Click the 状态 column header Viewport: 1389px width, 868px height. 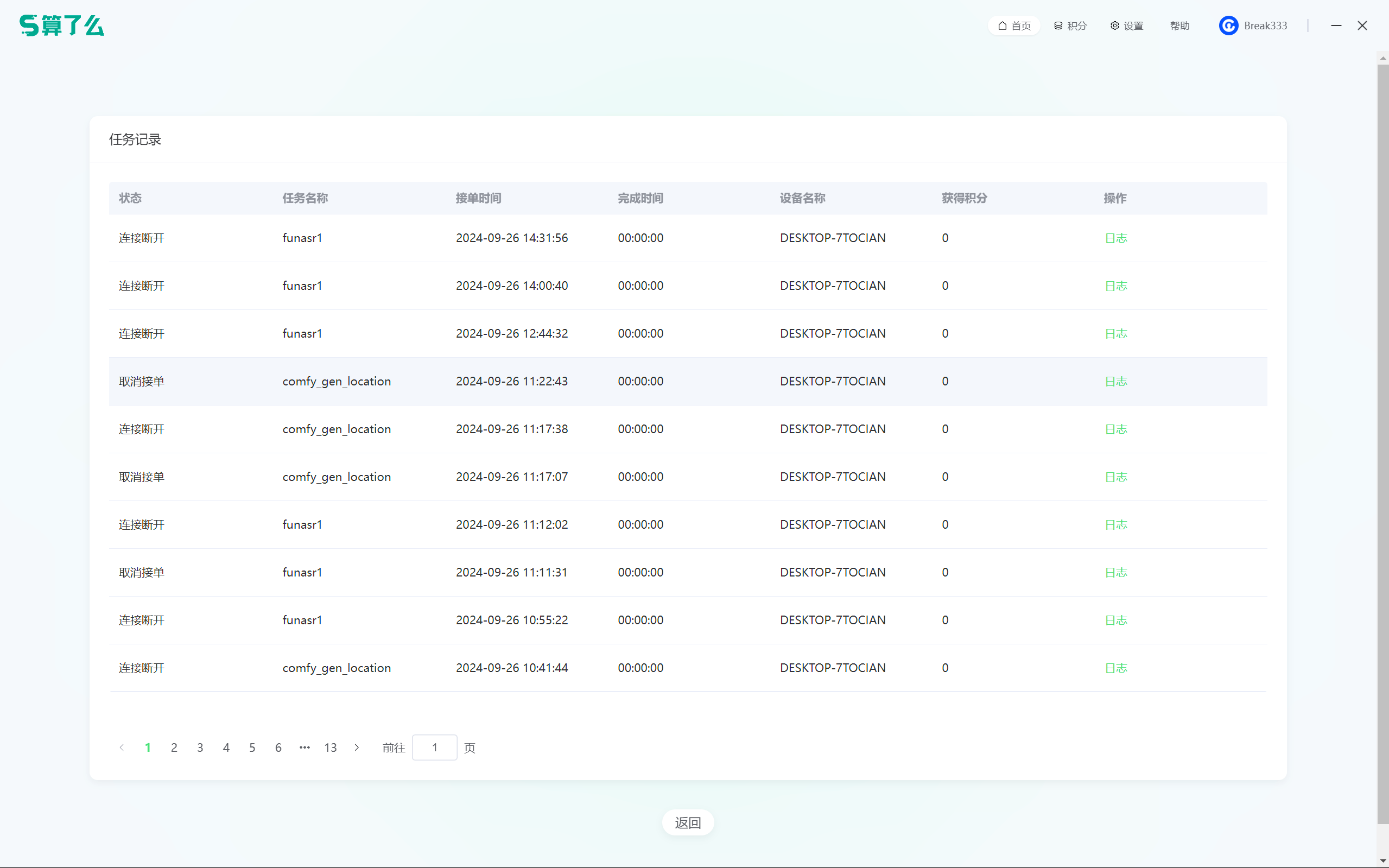coord(130,198)
